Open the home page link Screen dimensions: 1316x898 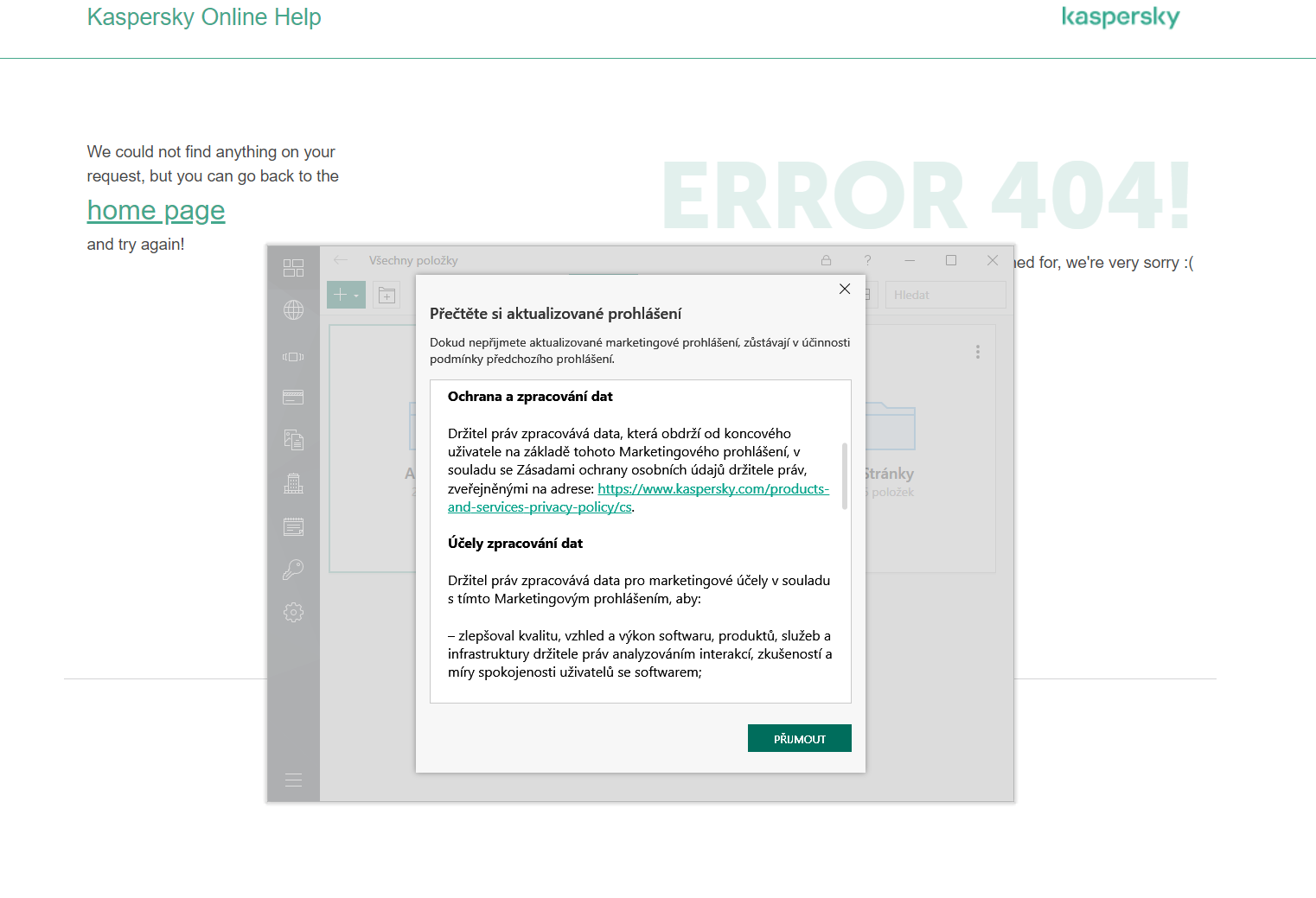point(156,210)
